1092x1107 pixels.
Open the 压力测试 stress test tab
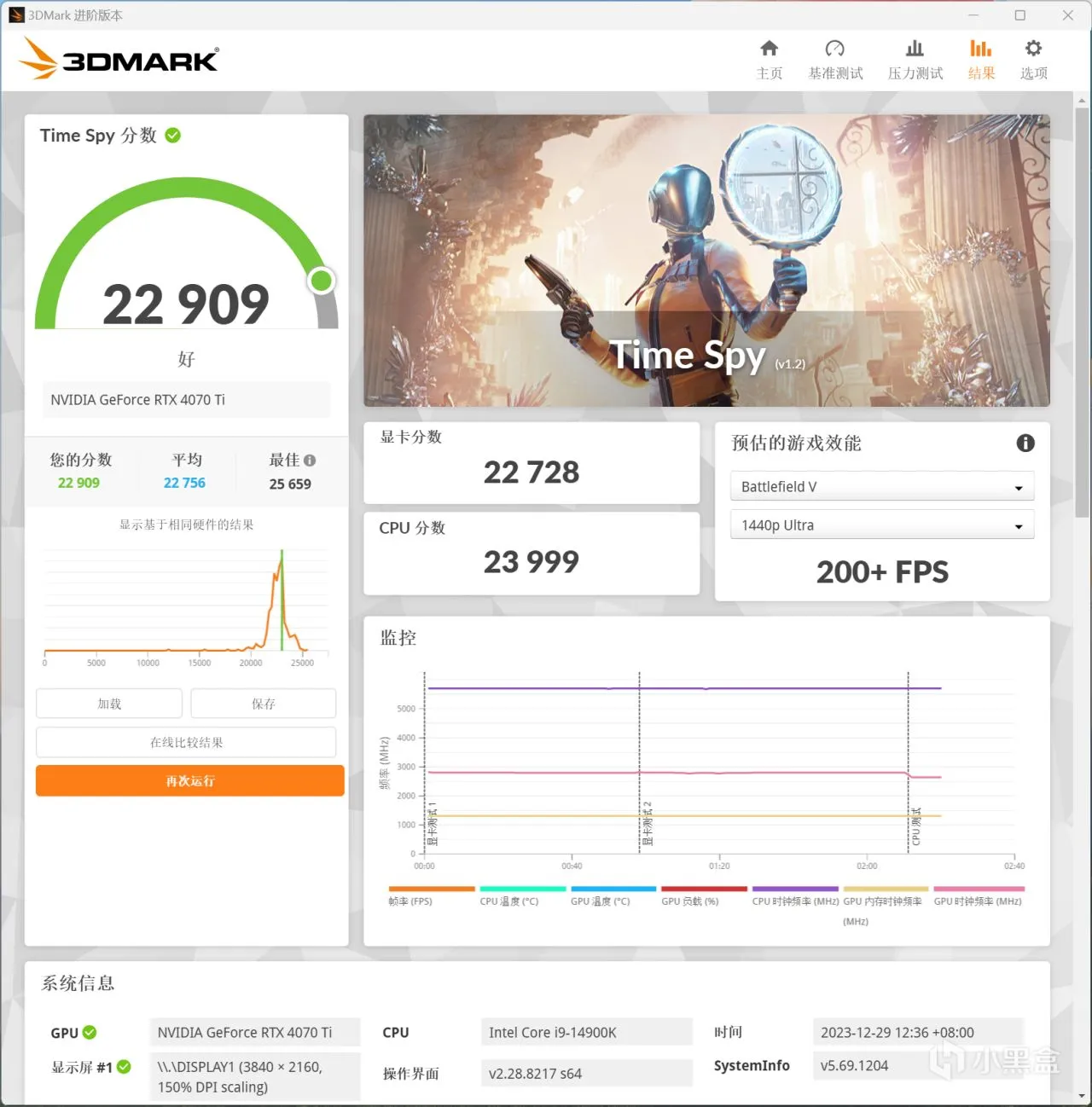915,60
